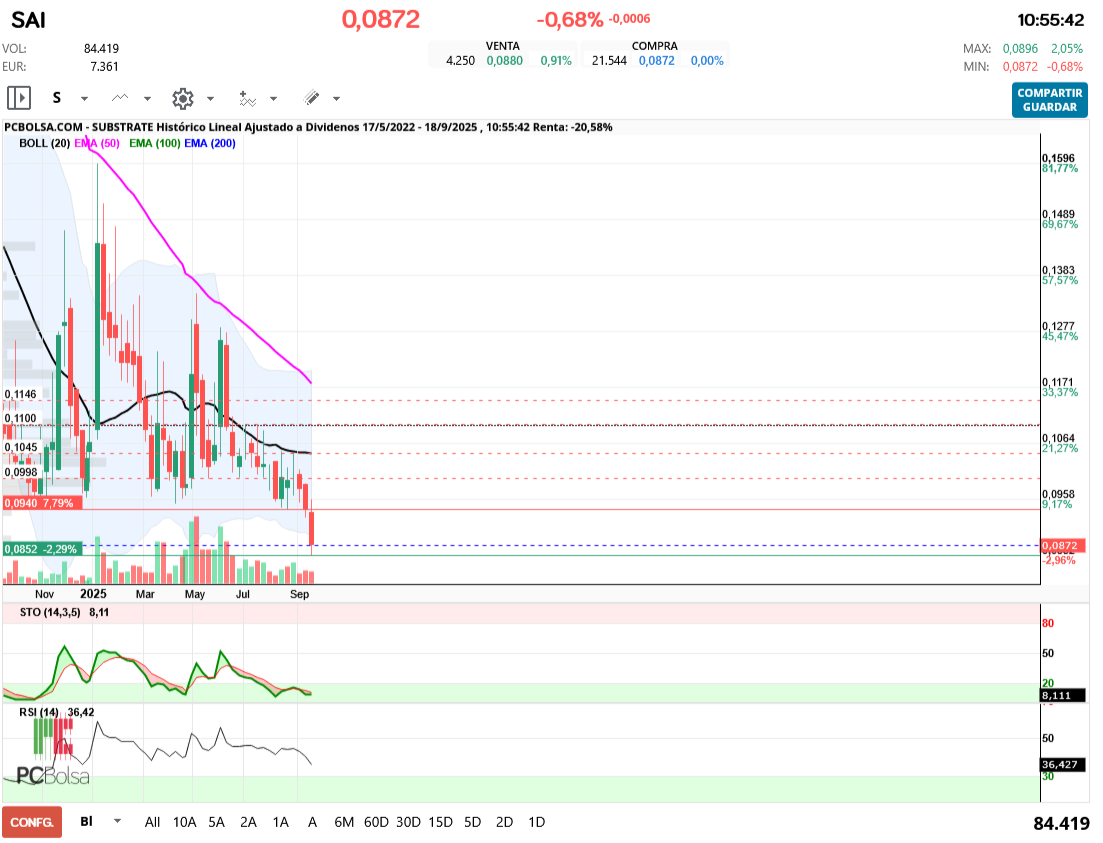
Task: Click the S interval icon
Action: coord(57,98)
